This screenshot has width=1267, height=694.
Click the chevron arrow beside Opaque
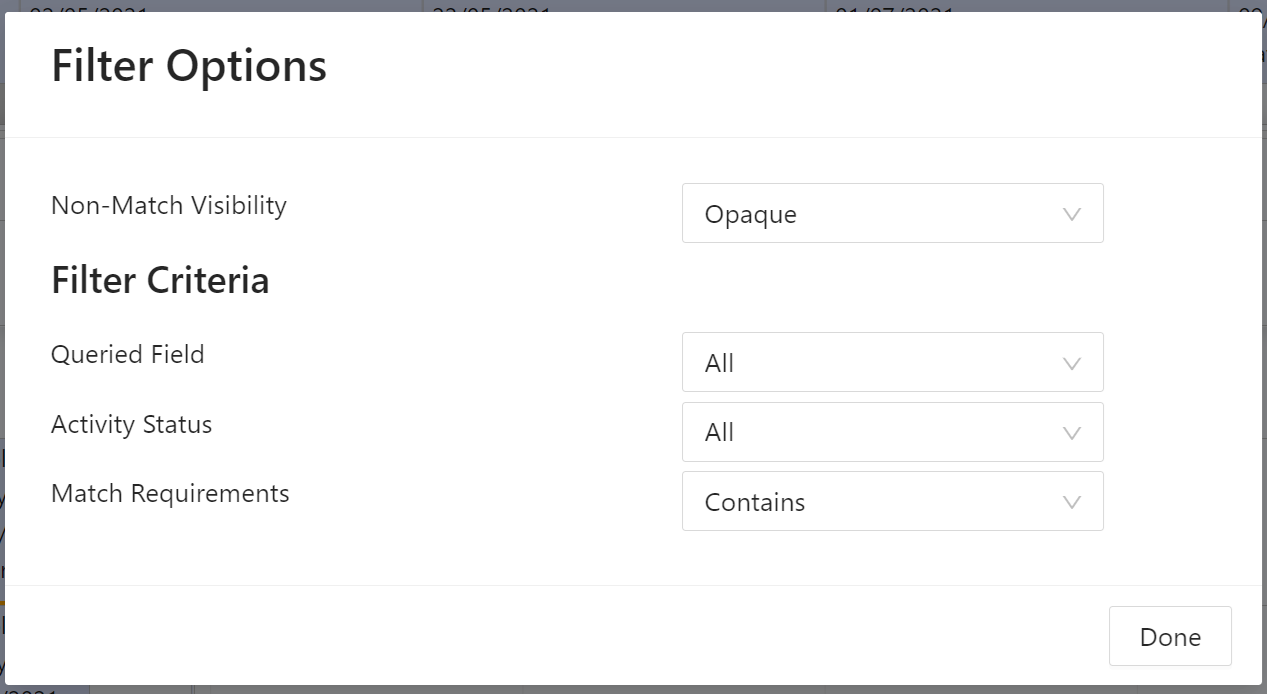tap(1072, 214)
